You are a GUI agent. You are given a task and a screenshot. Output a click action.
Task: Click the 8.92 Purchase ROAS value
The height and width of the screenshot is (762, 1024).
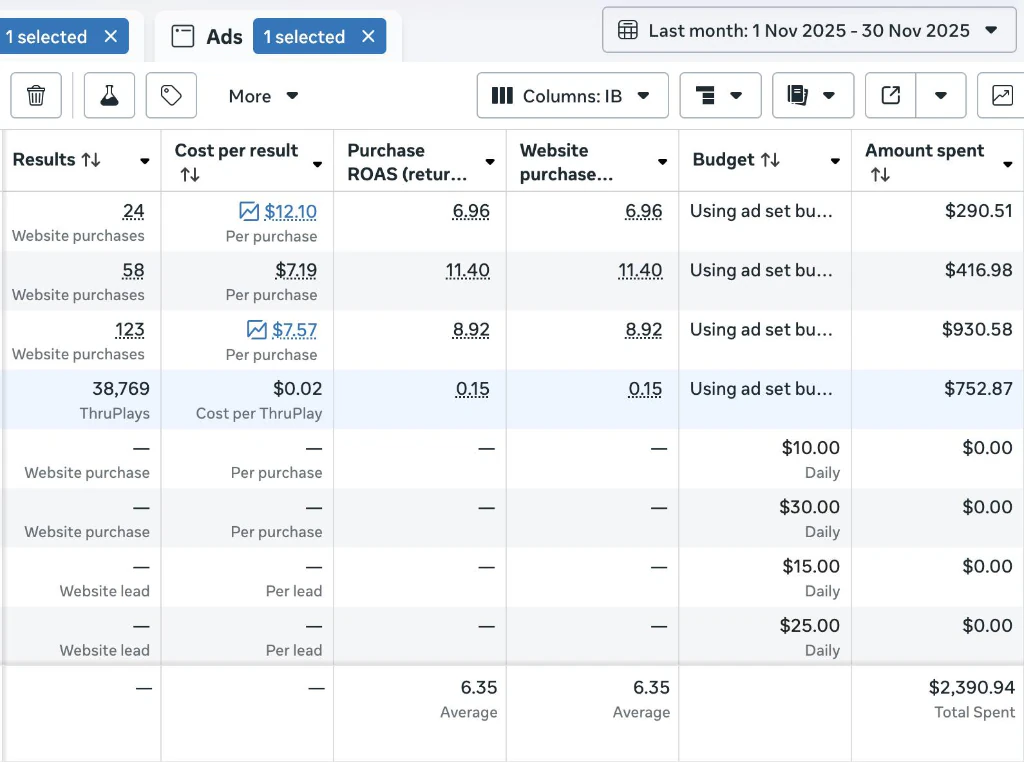(x=471, y=330)
